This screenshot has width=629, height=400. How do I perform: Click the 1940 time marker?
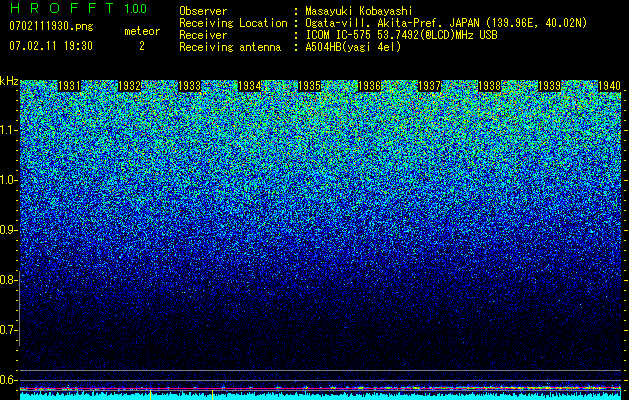610,86
